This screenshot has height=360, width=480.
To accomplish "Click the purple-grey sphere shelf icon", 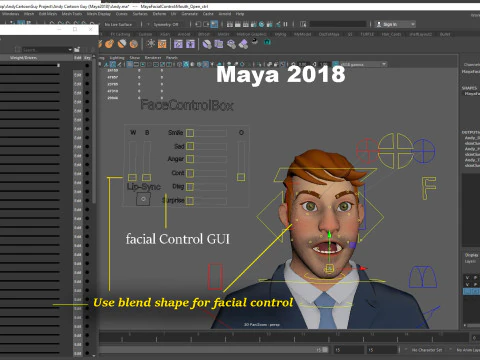I will point(207,44).
